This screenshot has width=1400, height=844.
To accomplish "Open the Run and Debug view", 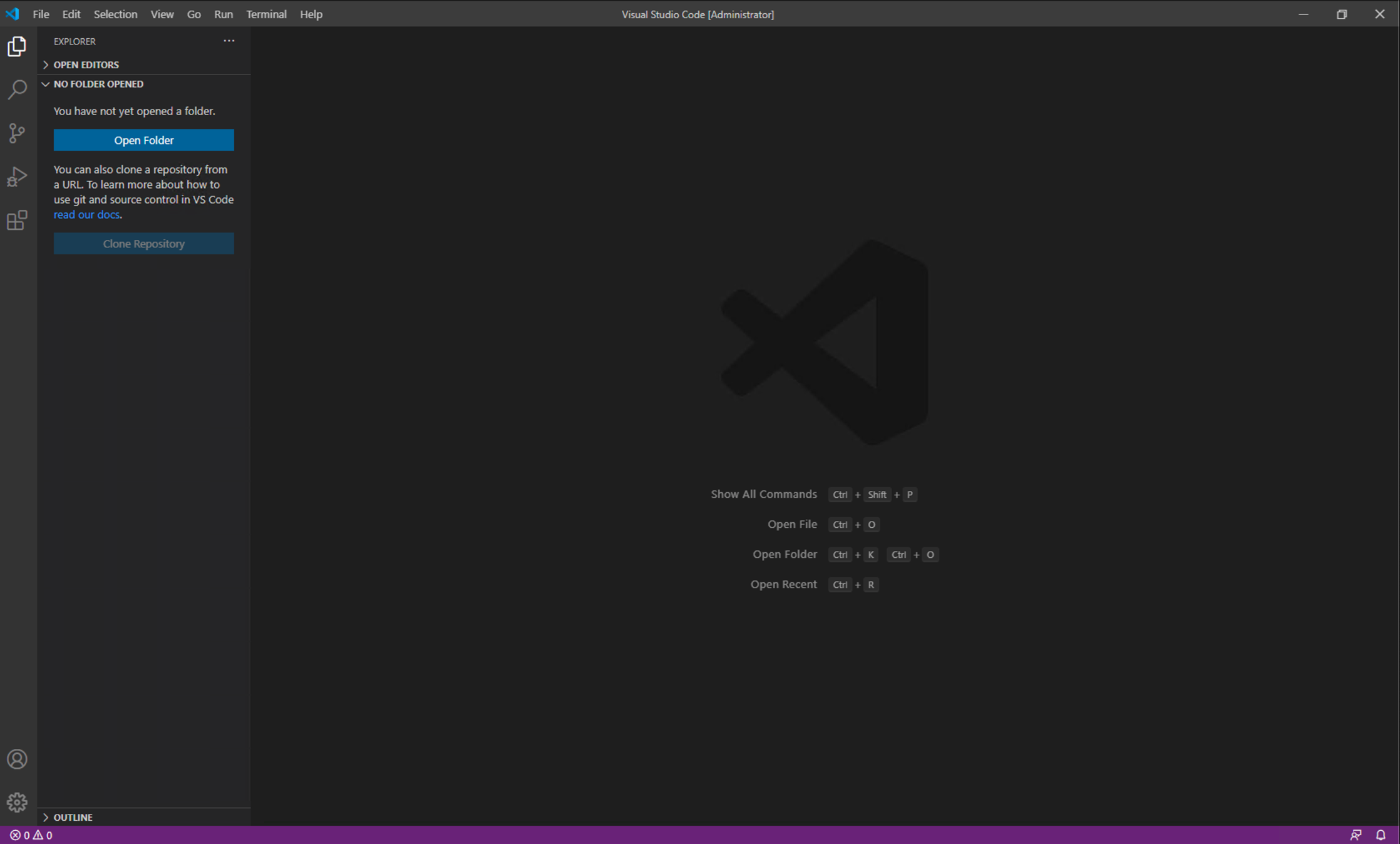I will [x=17, y=176].
